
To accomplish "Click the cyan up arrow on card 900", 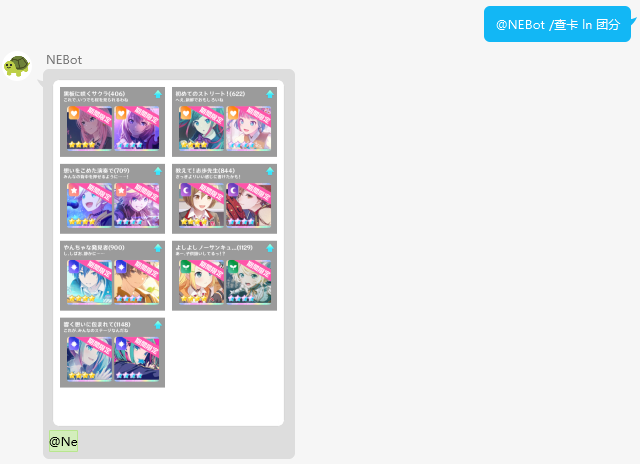I will (x=158, y=248).
